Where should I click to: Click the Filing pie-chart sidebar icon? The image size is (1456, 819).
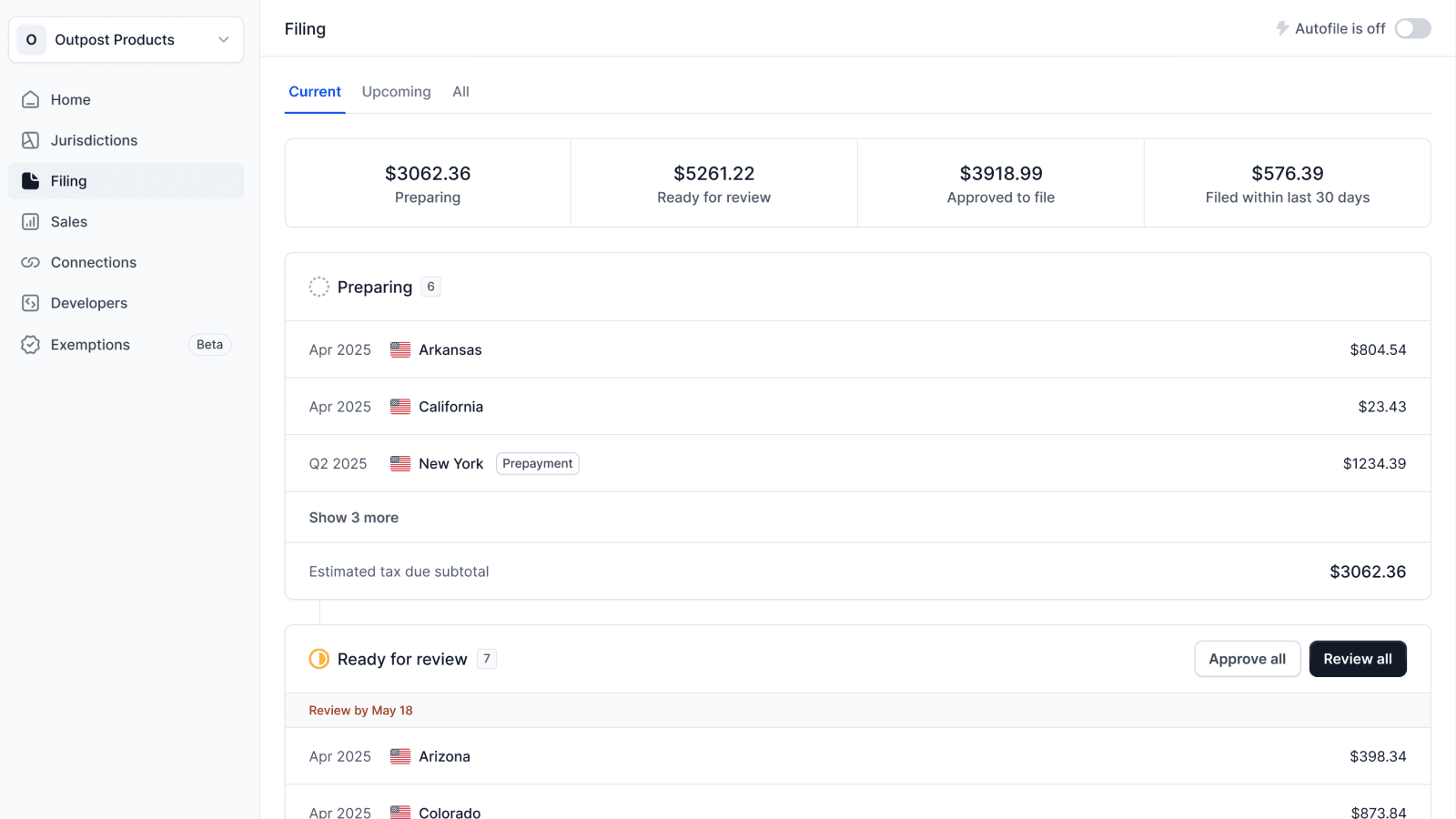point(31,180)
